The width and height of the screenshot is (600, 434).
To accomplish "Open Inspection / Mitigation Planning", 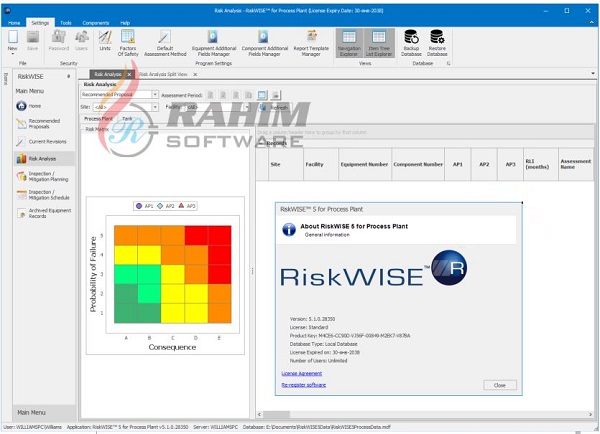I will pos(42,176).
